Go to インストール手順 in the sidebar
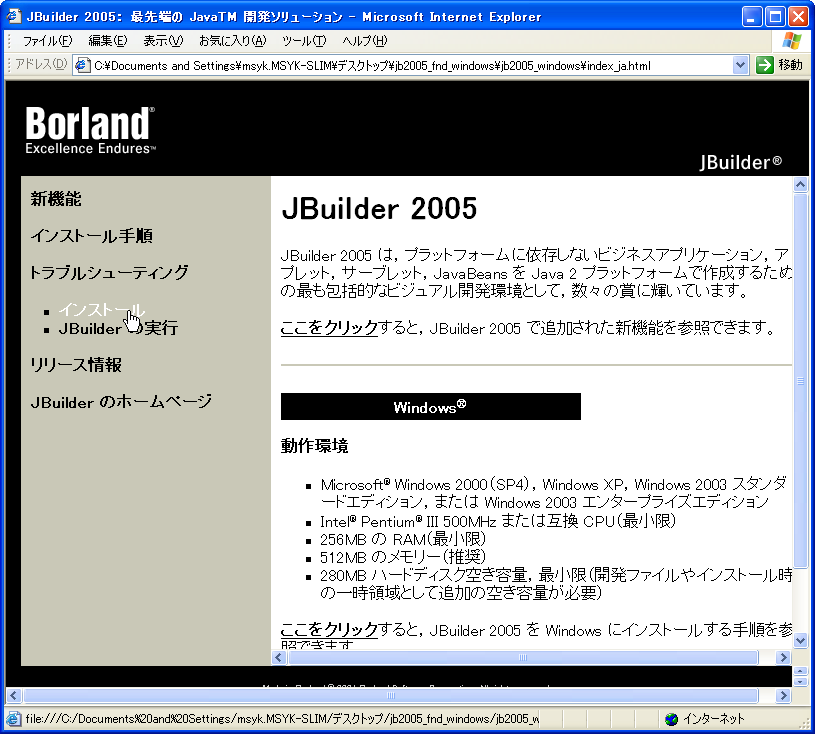Viewport: 815px width, 734px height. click(x=91, y=236)
